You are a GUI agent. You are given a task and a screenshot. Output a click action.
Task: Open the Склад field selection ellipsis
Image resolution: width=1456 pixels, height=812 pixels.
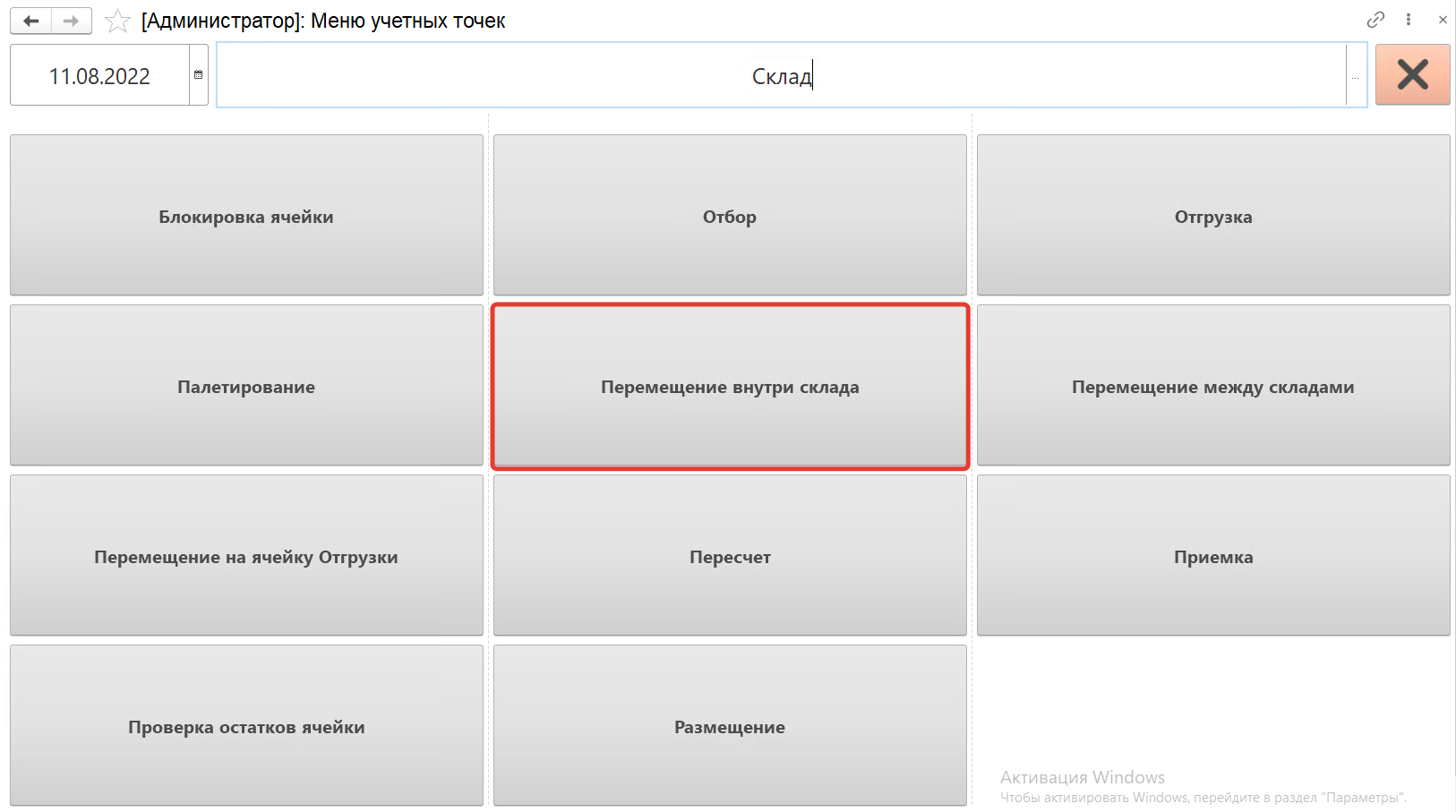click(x=1356, y=76)
